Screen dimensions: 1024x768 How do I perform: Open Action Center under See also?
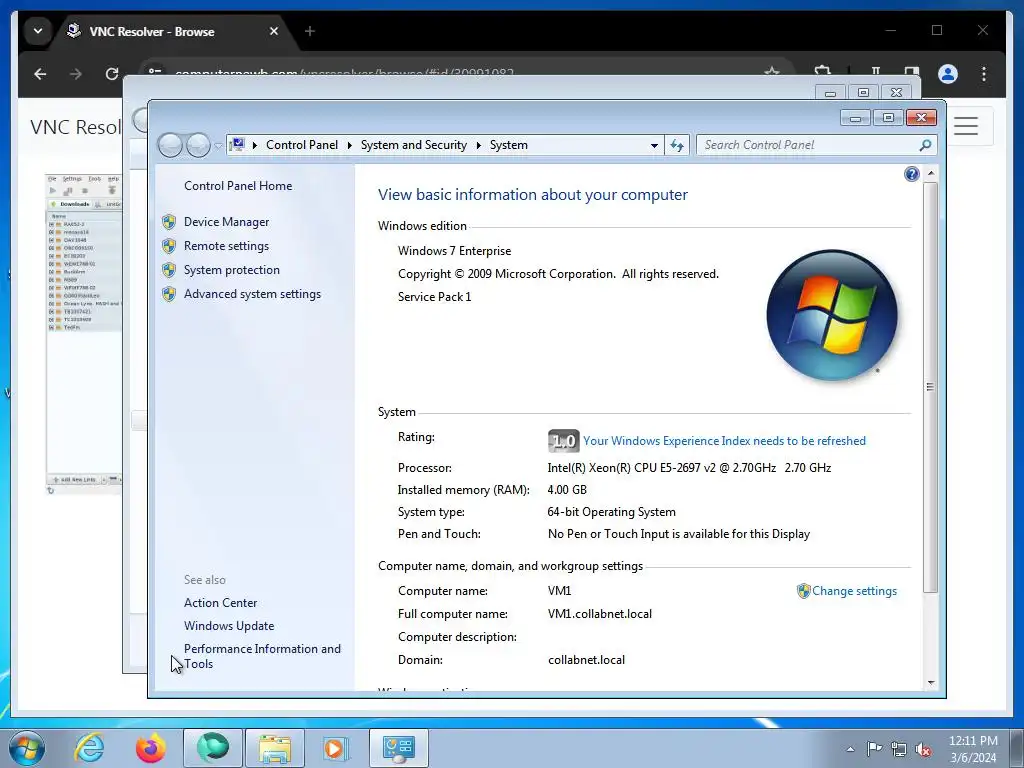coord(220,603)
